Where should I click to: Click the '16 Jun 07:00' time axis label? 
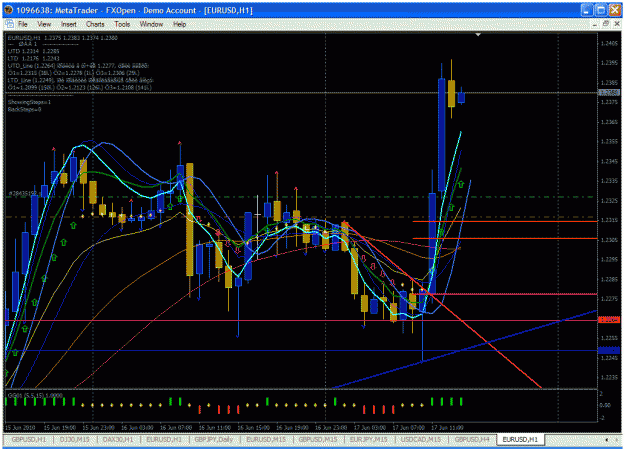176,427
